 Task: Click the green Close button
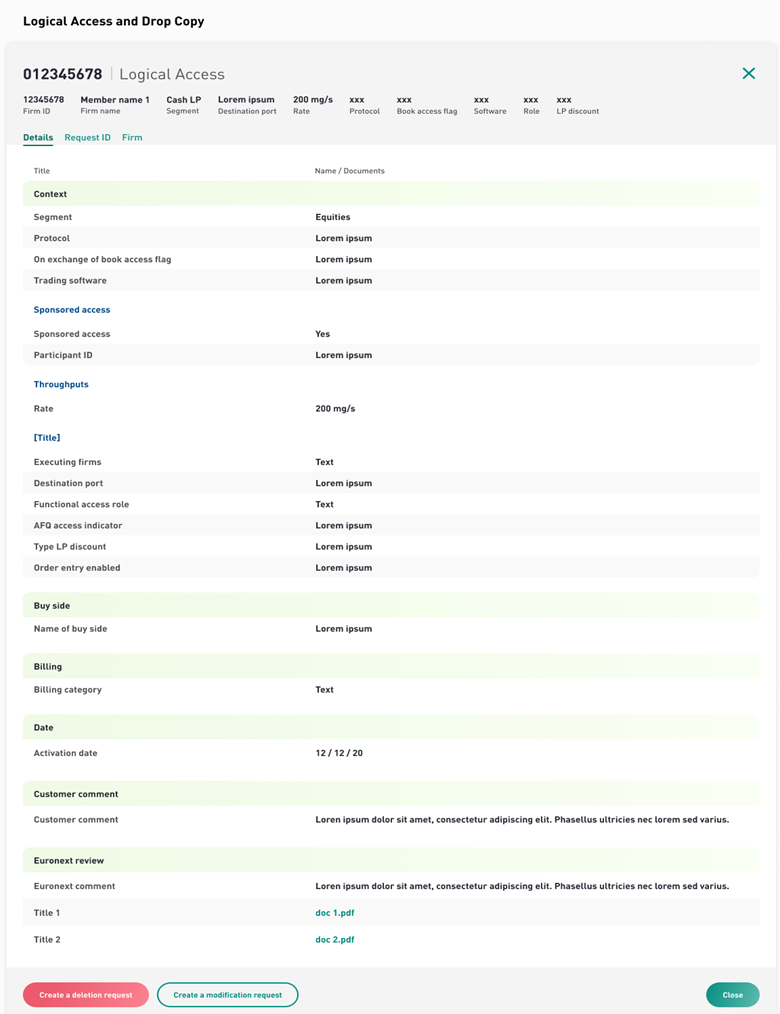pyautogui.click(x=732, y=995)
